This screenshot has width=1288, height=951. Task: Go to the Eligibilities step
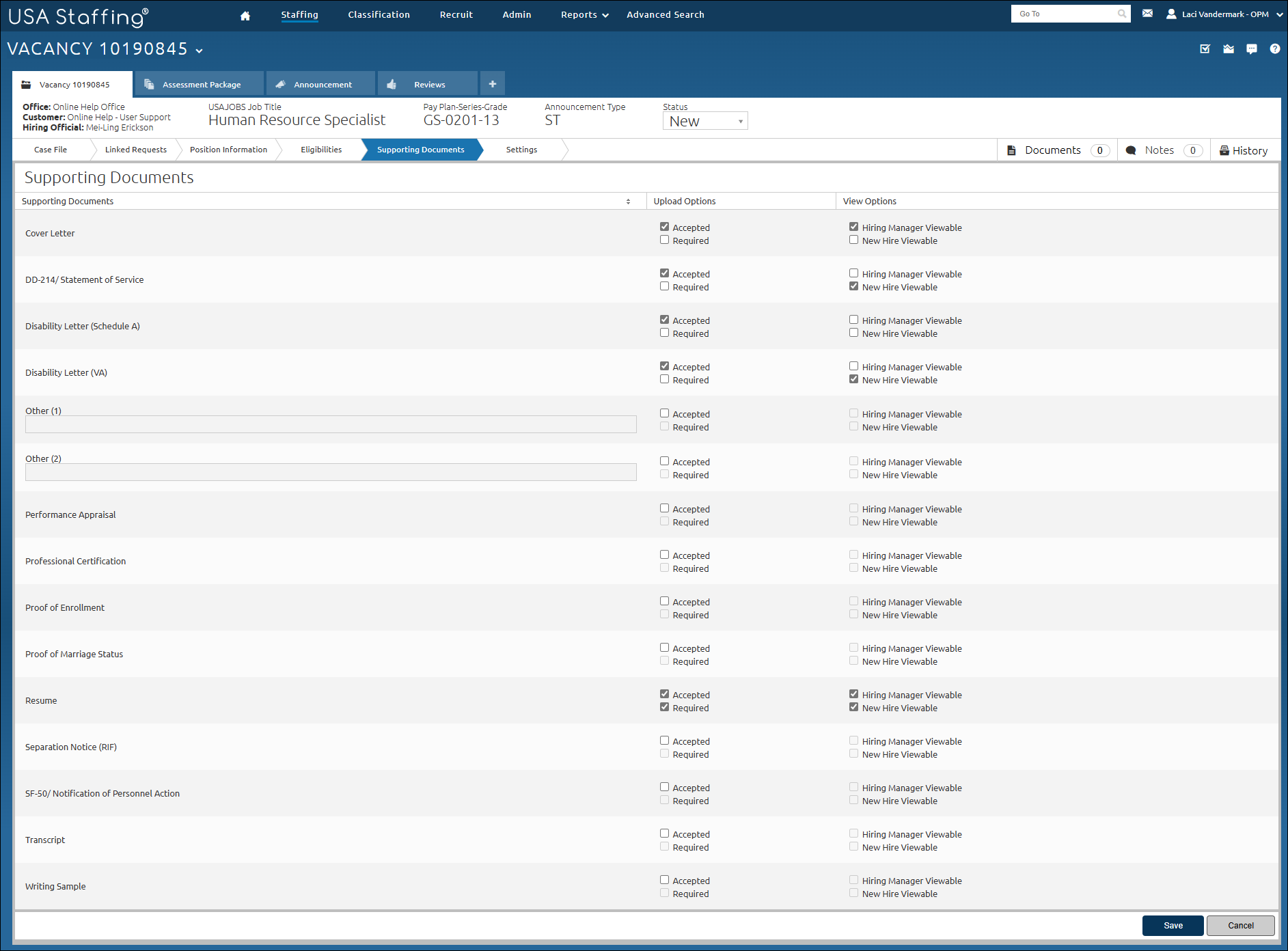[x=321, y=150]
